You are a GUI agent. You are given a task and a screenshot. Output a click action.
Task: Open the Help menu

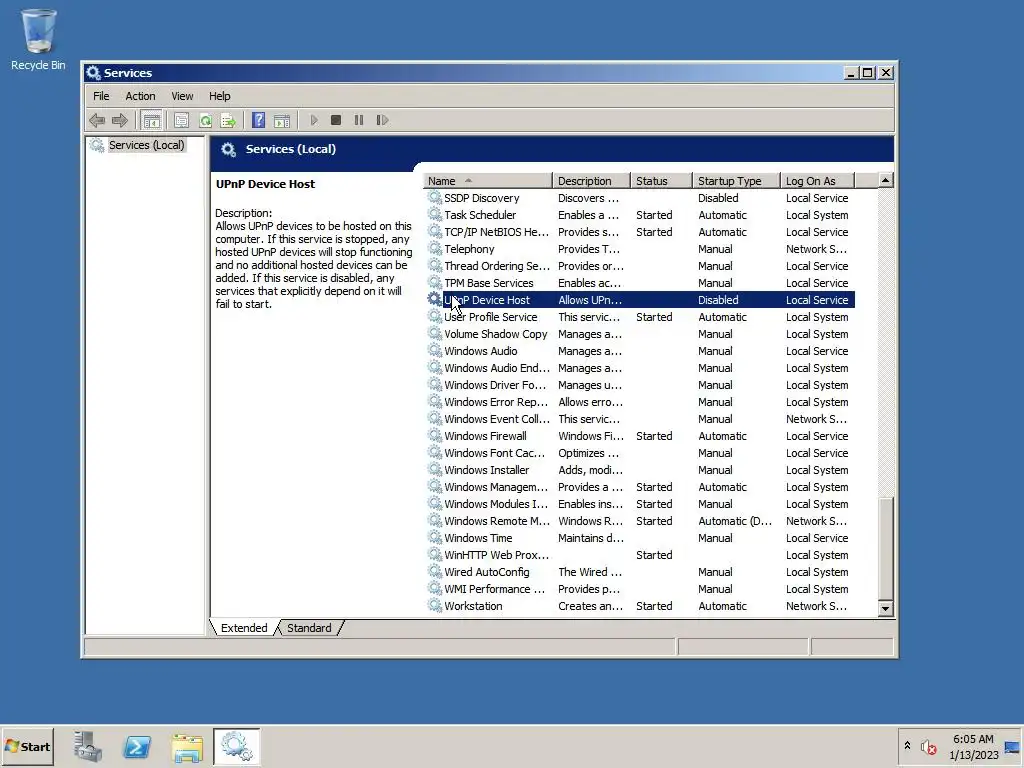(x=219, y=96)
